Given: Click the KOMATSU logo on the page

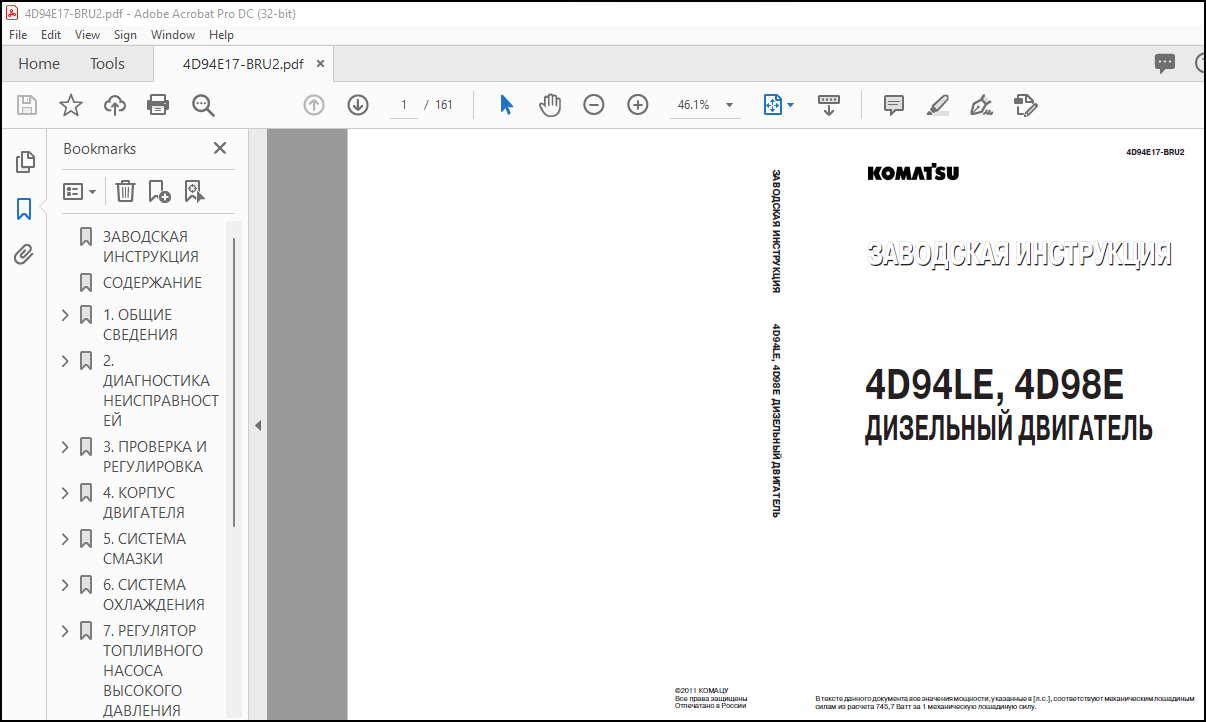Looking at the screenshot, I should point(913,172).
